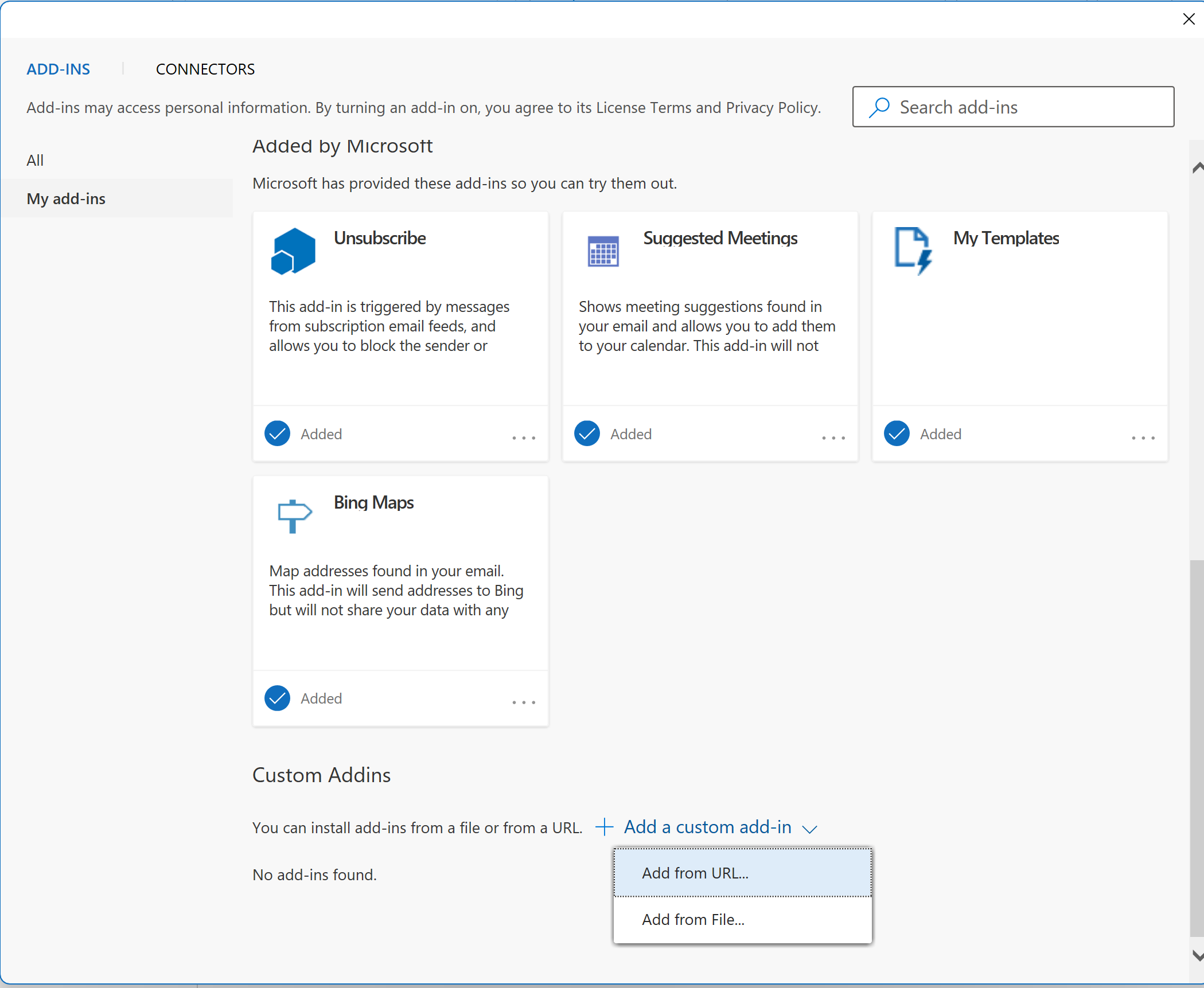This screenshot has width=1204, height=988.
Task: Click the Suggested Meetings calendar icon
Action: [x=603, y=251]
